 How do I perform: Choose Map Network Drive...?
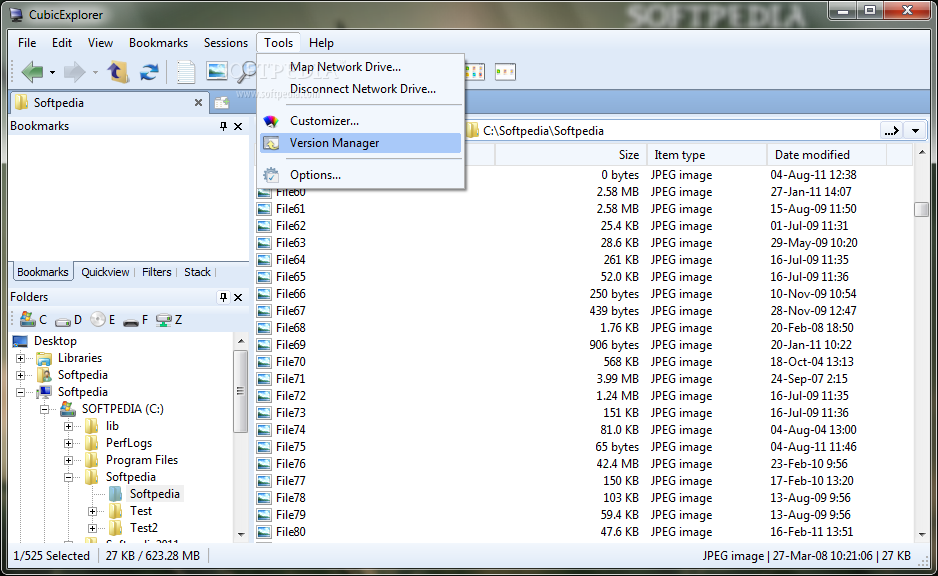click(x=361, y=67)
